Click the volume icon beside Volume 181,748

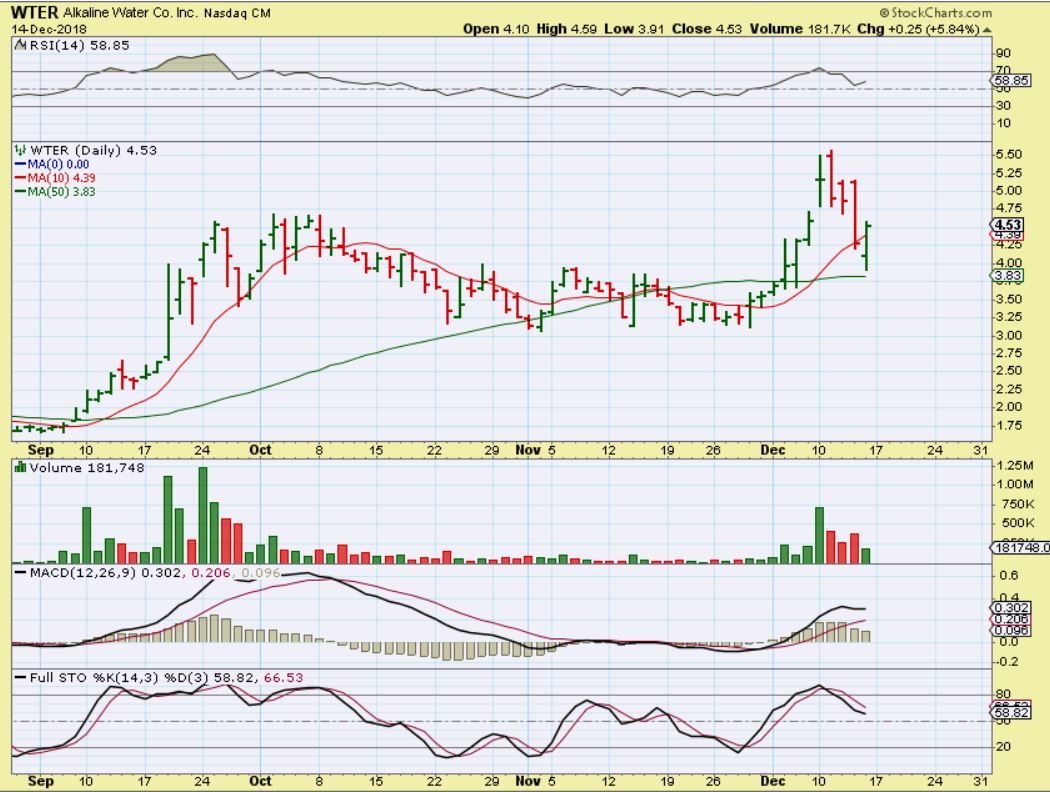coord(20,467)
